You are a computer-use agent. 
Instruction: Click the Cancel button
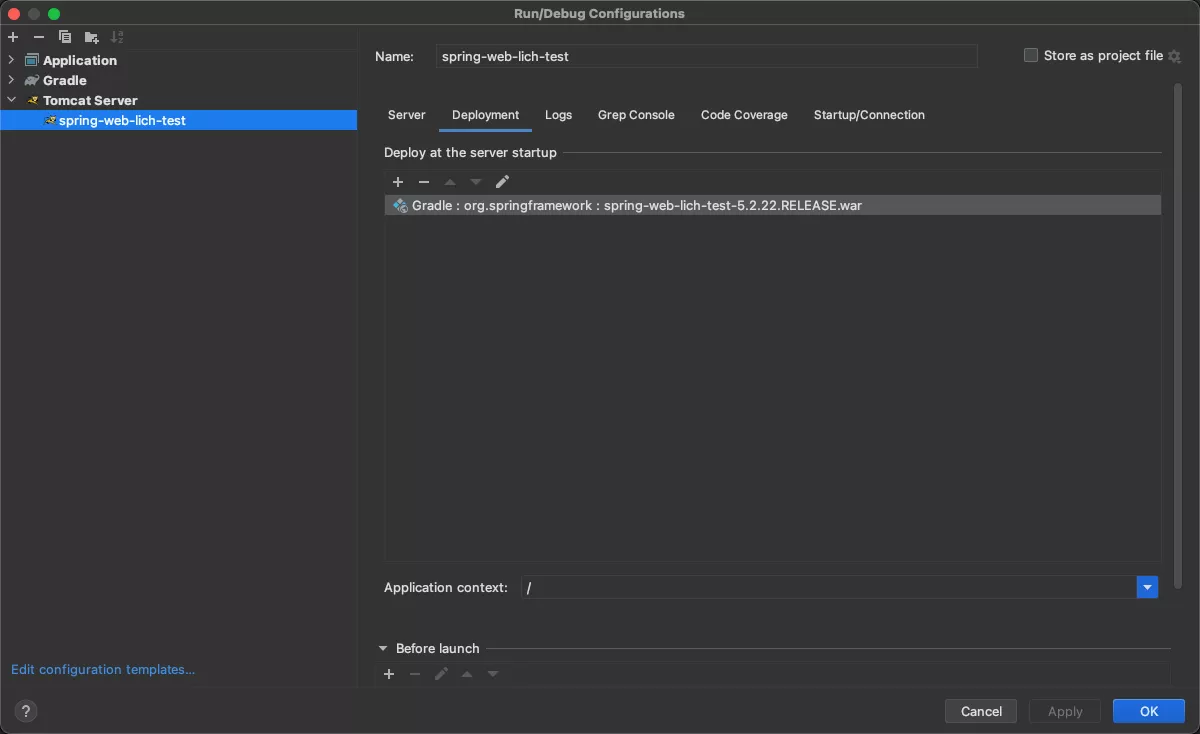981,711
